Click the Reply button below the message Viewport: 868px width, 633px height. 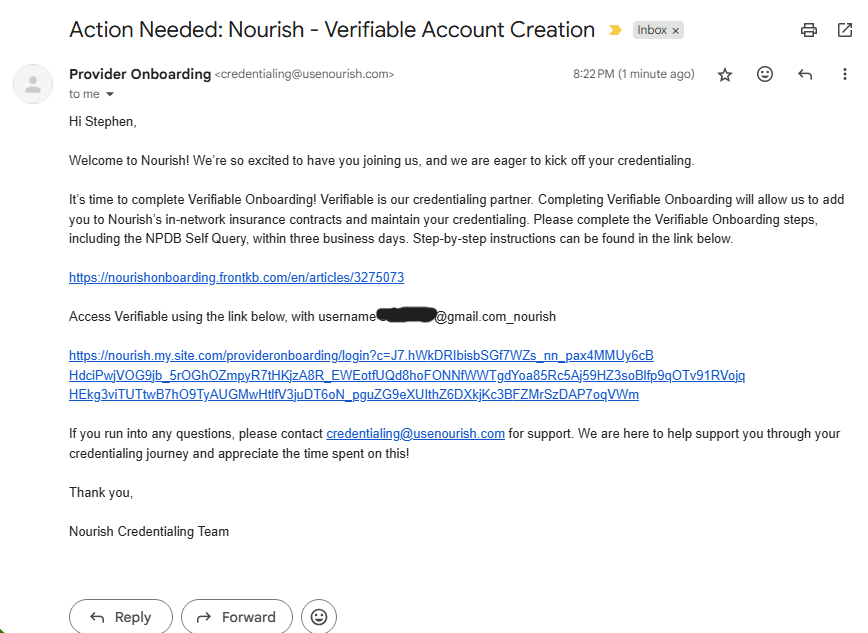click(x=121, y=617)
